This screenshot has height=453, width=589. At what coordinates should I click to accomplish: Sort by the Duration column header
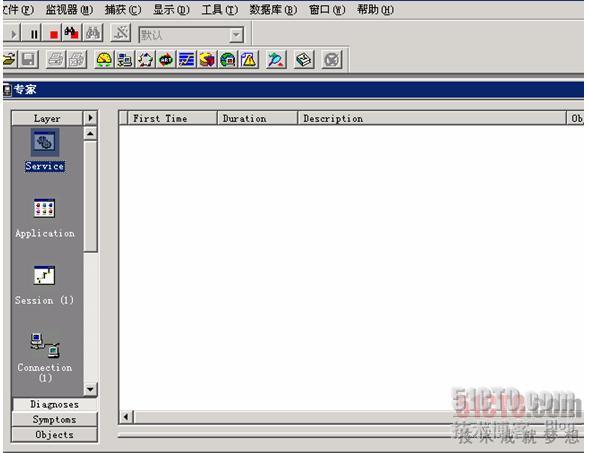[257, 118]
